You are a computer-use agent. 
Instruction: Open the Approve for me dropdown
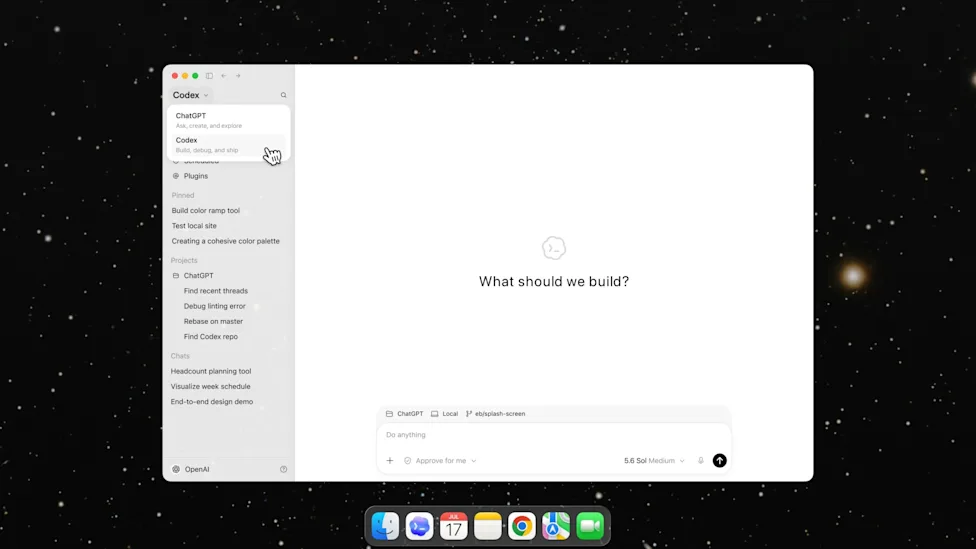(440, 461)
